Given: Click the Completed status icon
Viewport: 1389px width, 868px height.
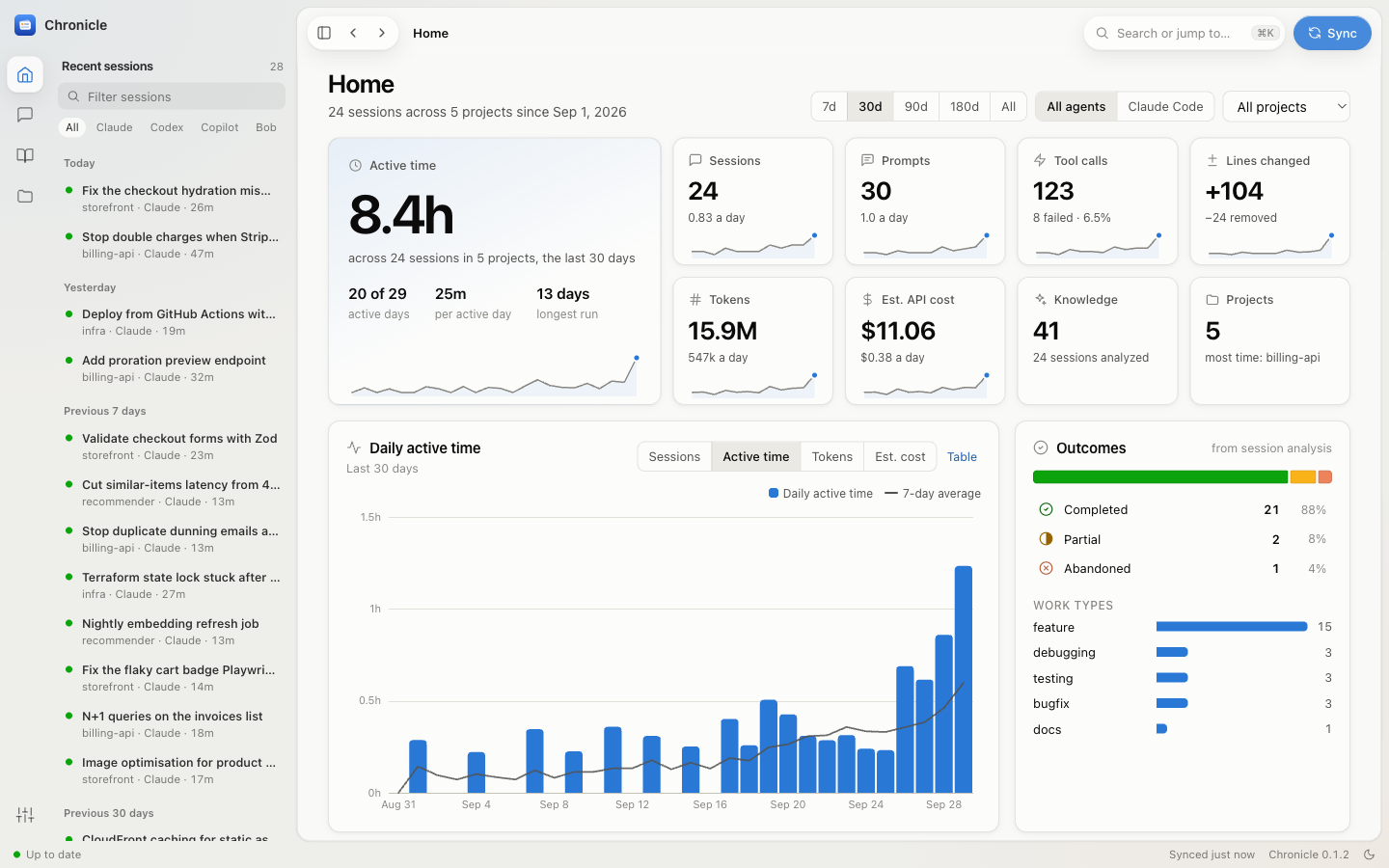Looking at the screenshot, I should point(1046,509).
